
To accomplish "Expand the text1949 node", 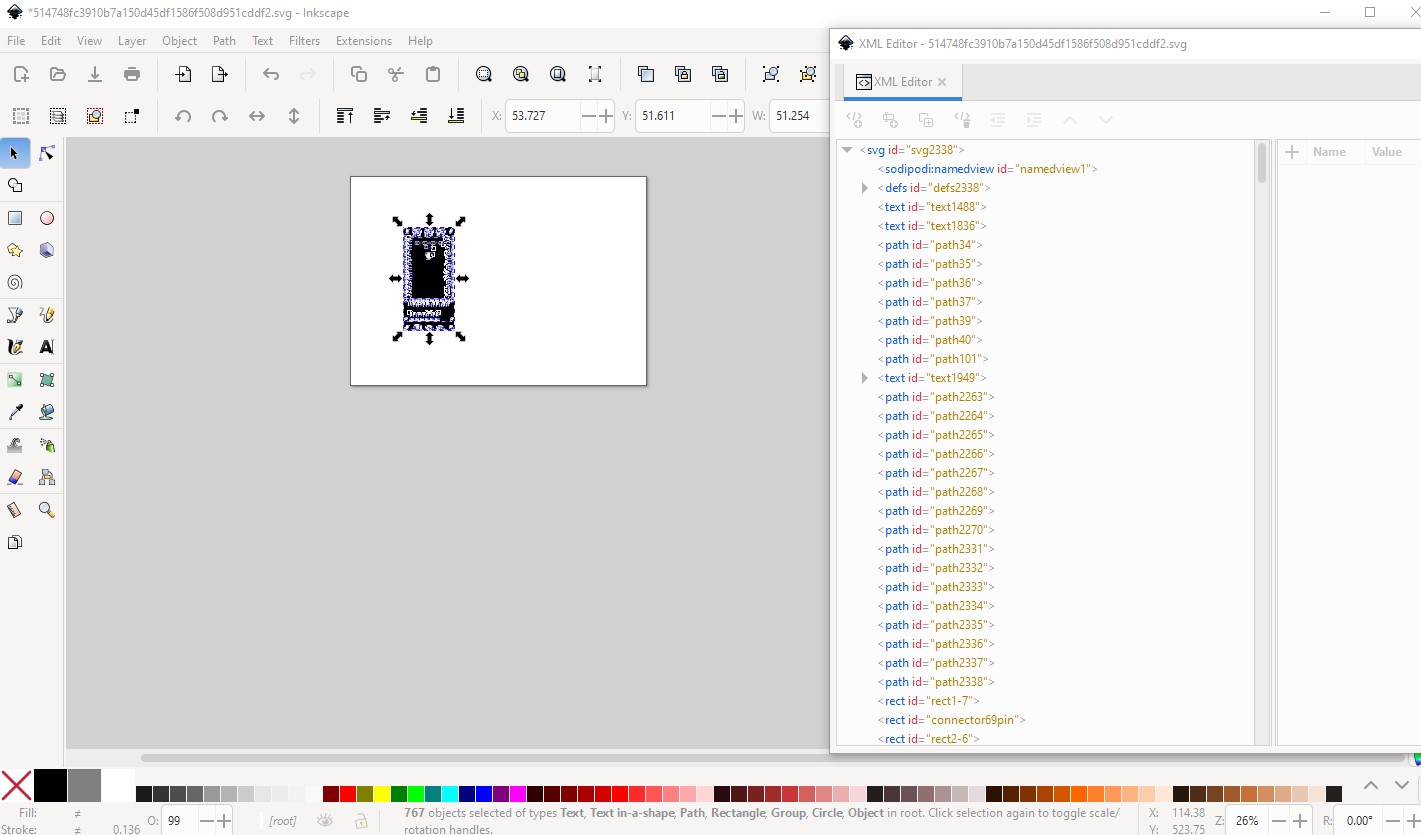I will (865, 378).
